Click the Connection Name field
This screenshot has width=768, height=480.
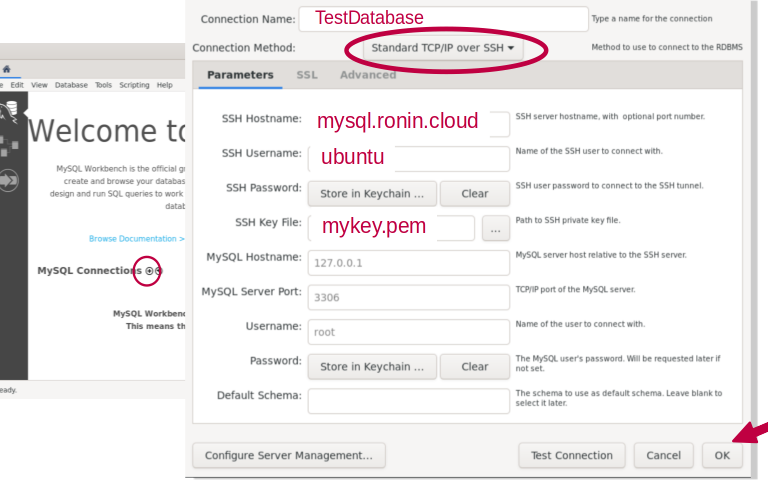[443, 19]
